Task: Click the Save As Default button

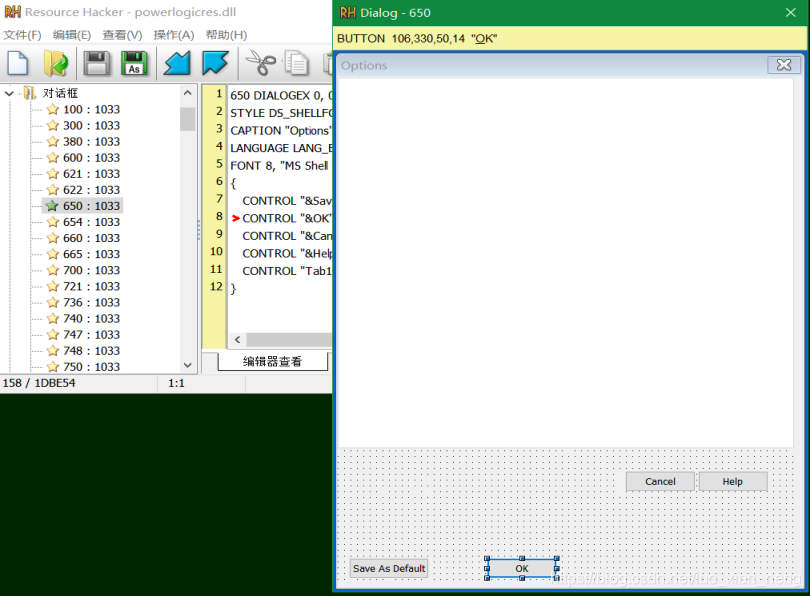Action: pos(389,568)
